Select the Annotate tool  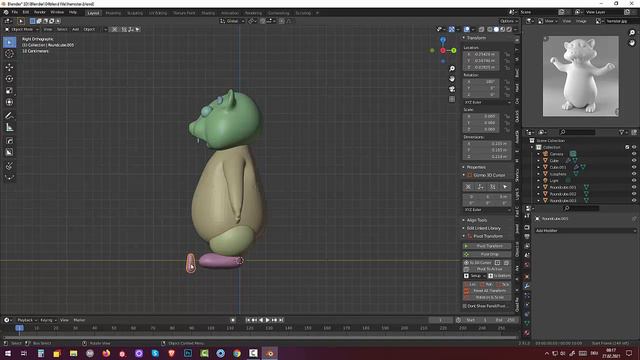pyautogui.click(x=9, y=116)
